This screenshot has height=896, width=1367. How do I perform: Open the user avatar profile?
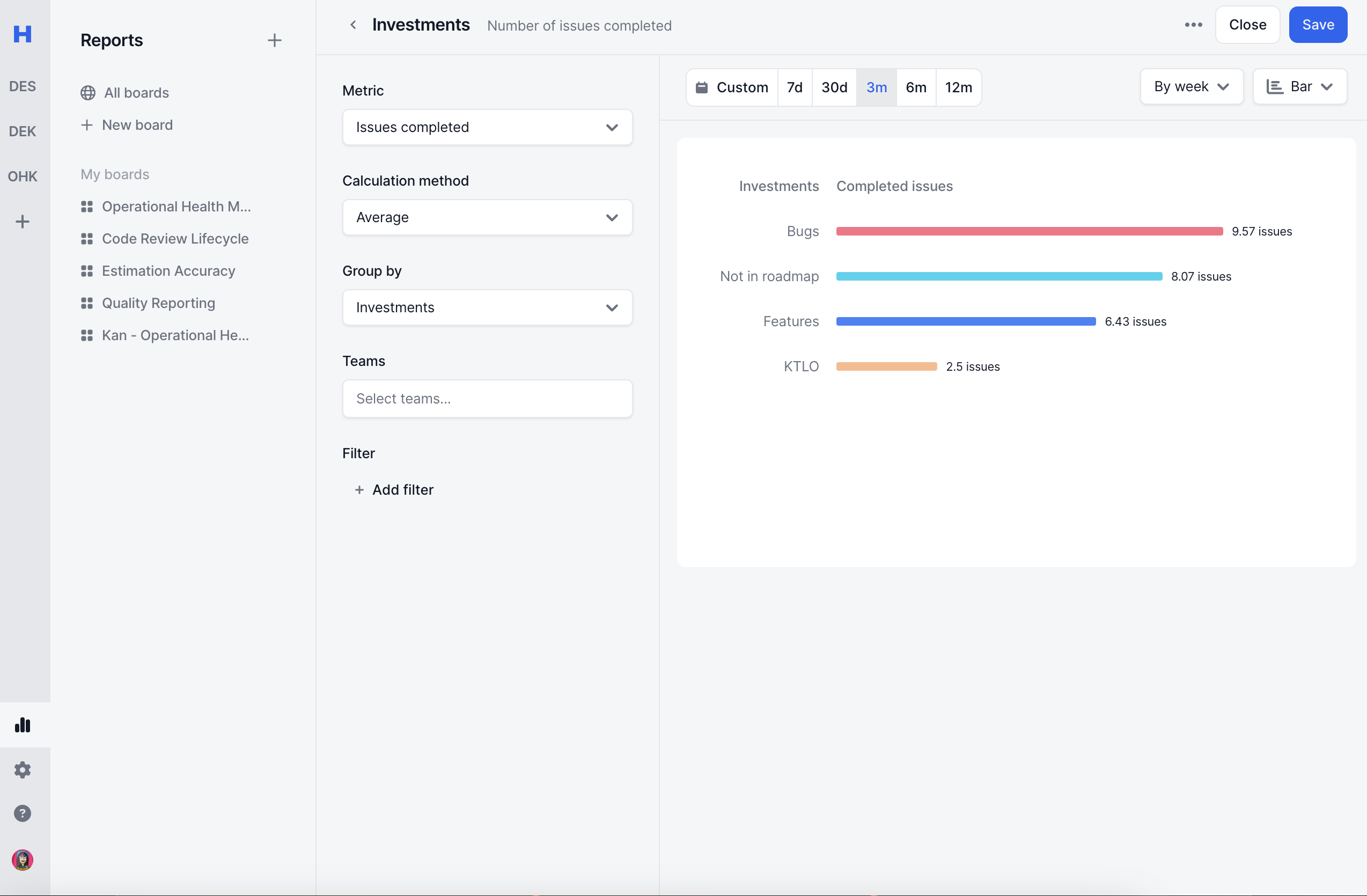point(23,860)
